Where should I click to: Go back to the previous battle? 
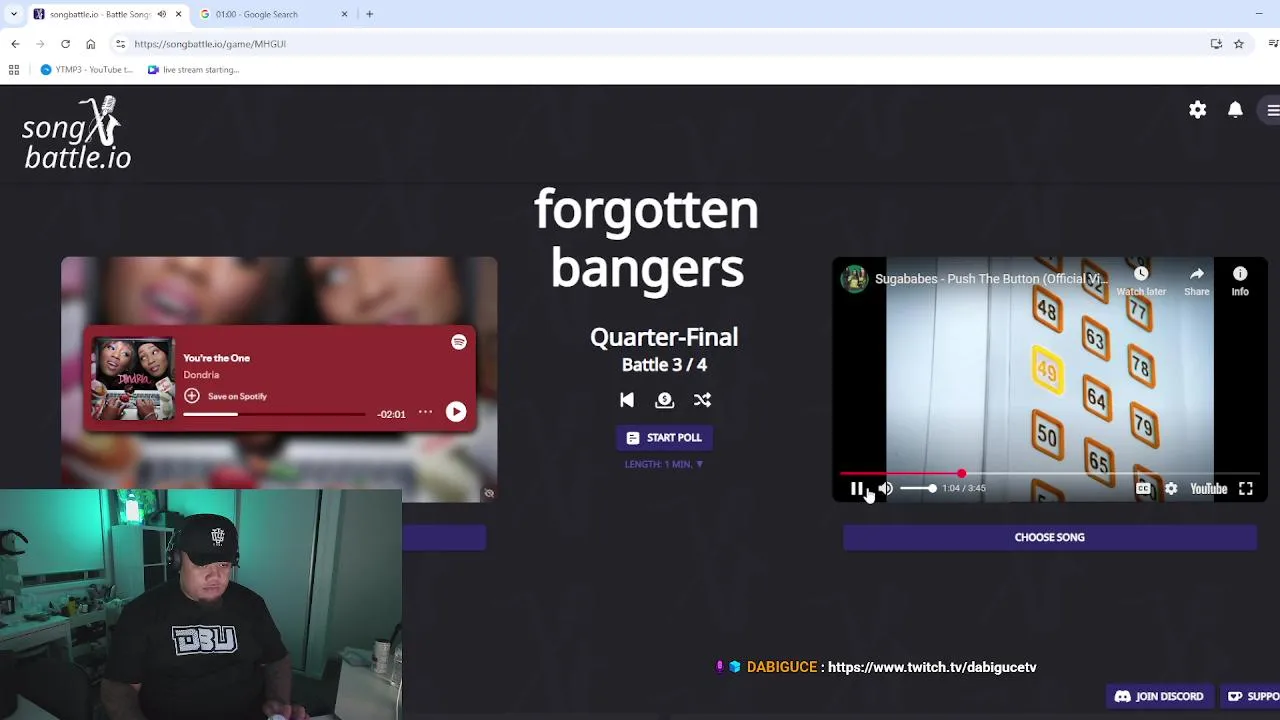627,400
